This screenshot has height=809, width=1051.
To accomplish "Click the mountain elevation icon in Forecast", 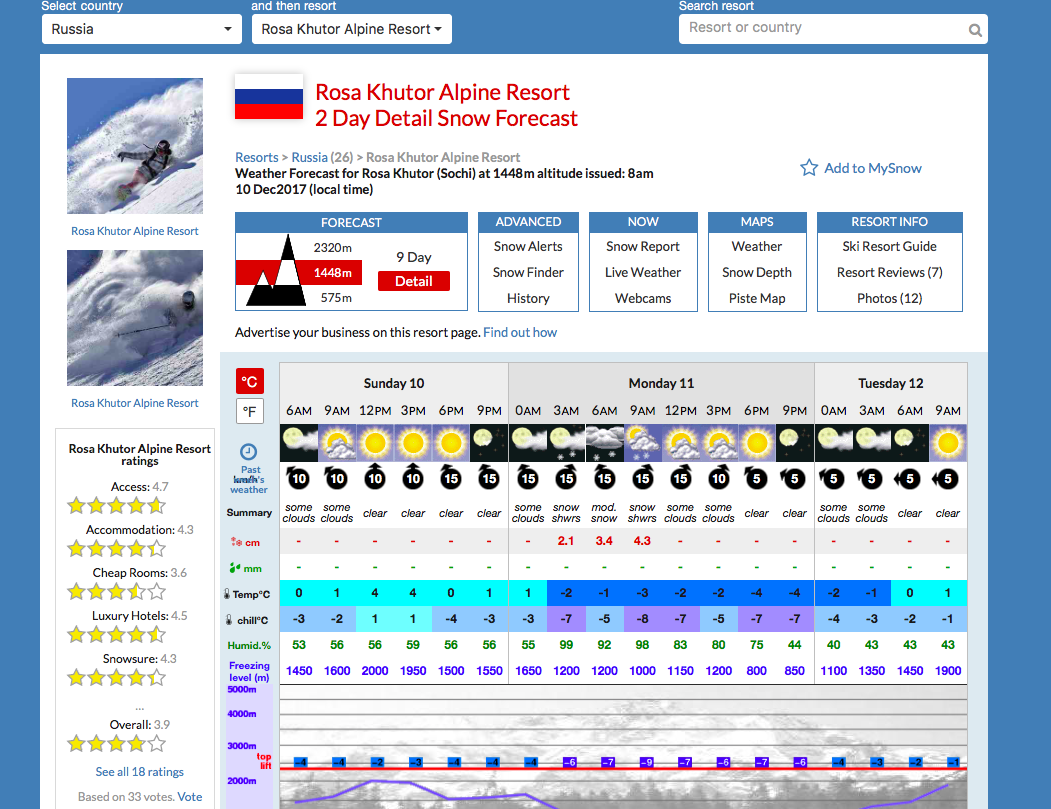I will pyautogui.click(x=276, y=270).
